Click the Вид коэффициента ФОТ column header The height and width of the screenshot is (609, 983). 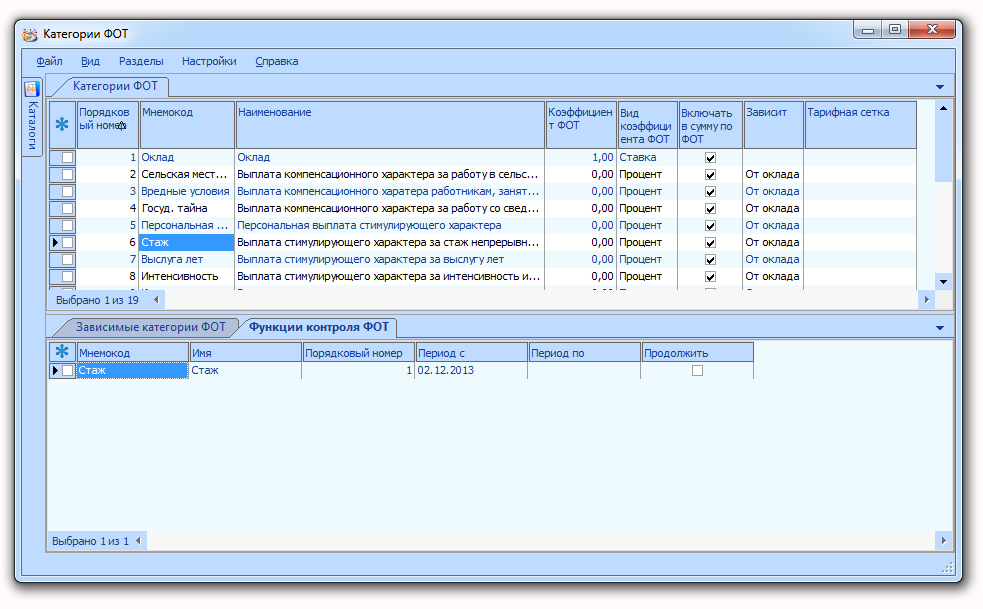click(648, 125)
